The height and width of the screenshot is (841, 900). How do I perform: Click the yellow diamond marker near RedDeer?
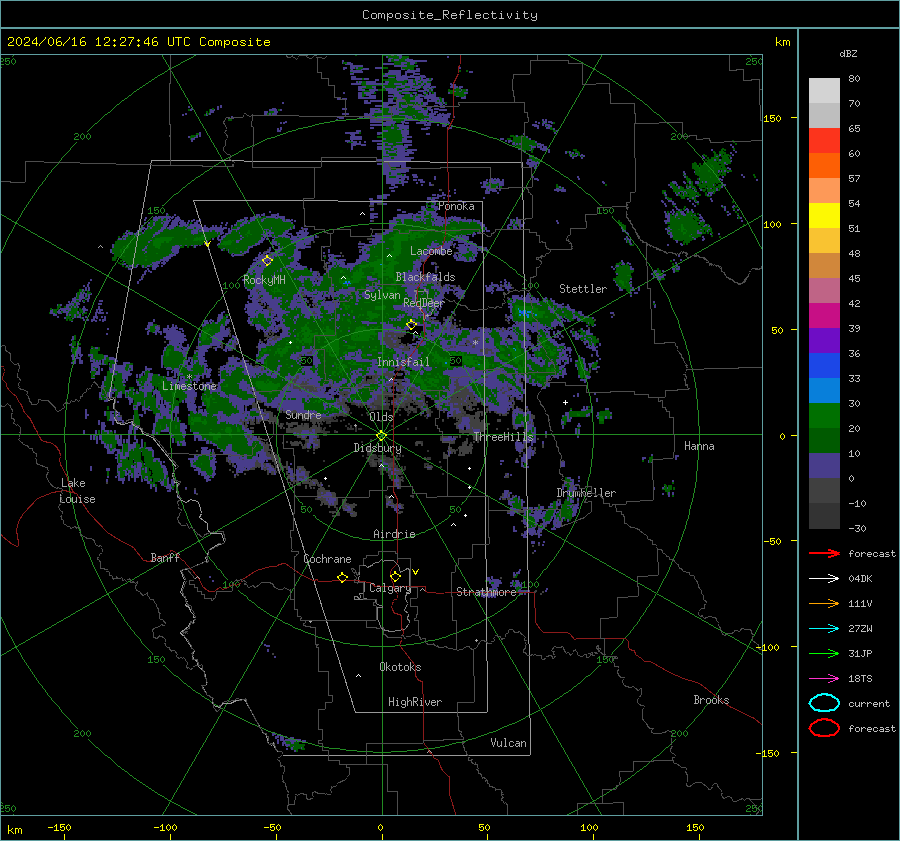(x=412, y=325)
